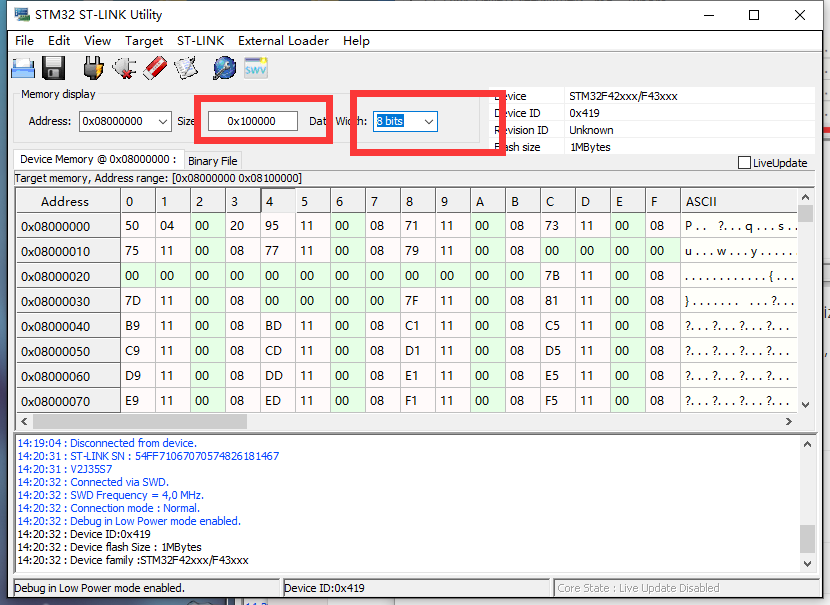Open the Data Width 8 bits dropdown
Screen dimensions: 830x605
tap(405, 122)
